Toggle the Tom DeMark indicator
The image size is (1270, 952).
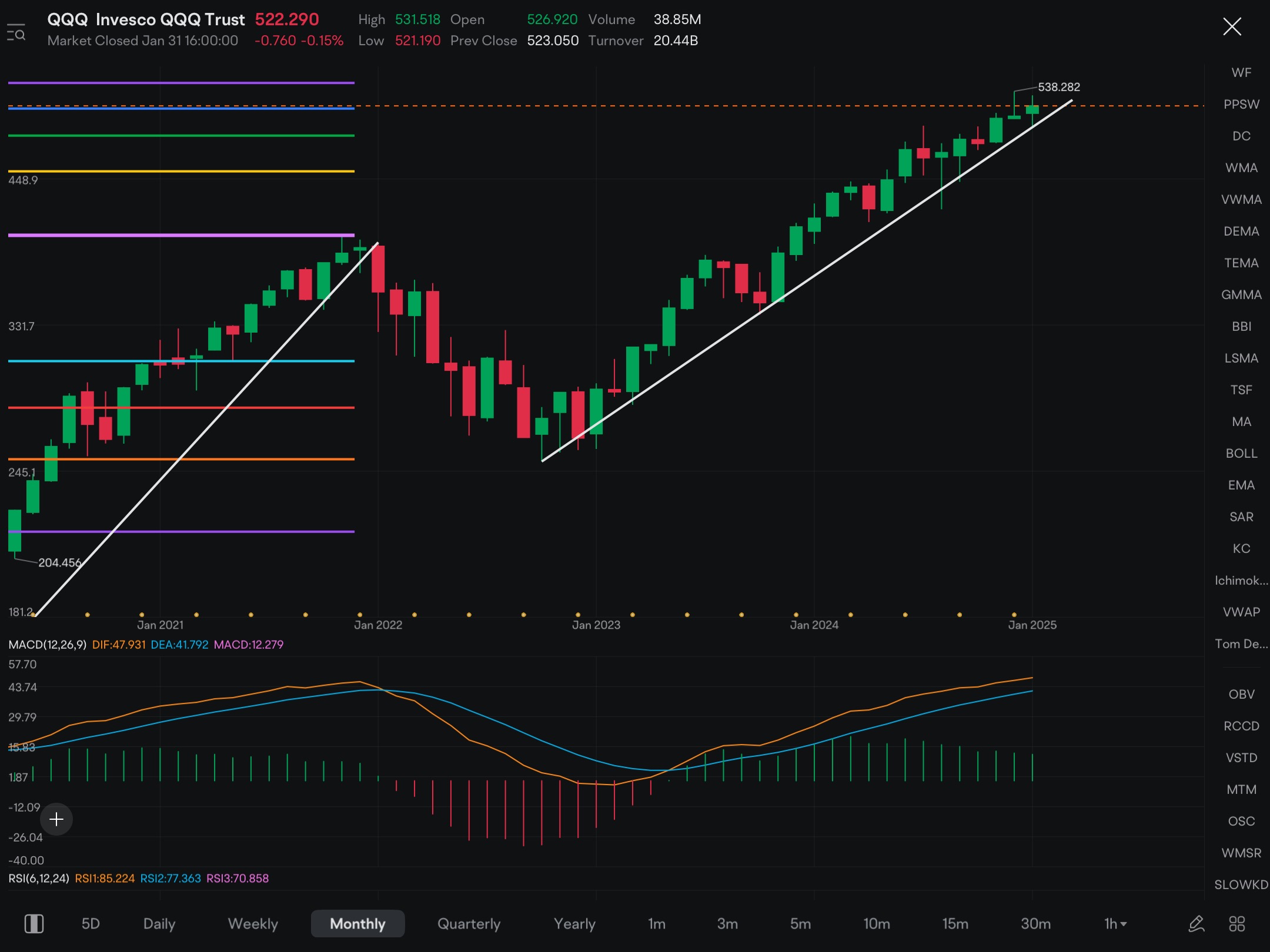click(x=1241, y=643)
